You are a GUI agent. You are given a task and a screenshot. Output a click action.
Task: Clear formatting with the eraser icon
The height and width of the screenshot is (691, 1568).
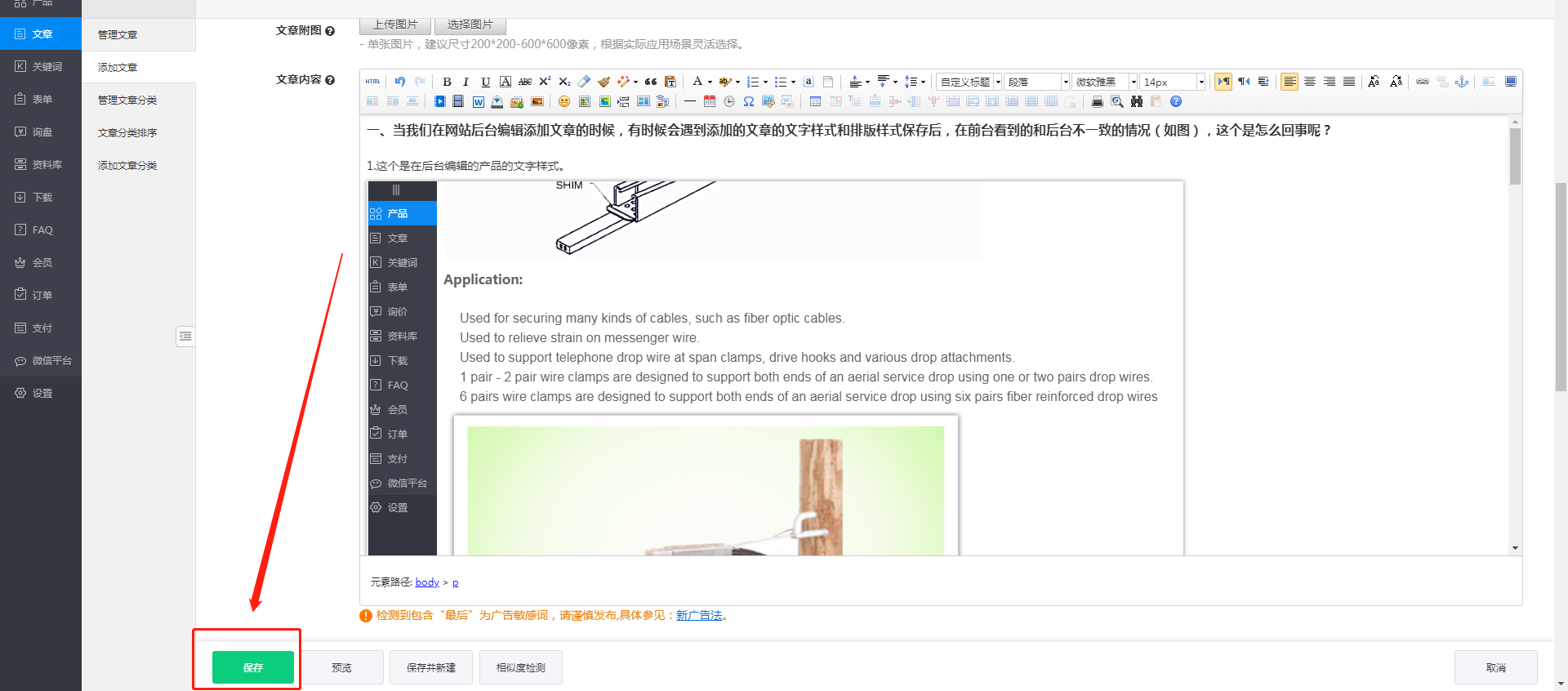[584, 82]
